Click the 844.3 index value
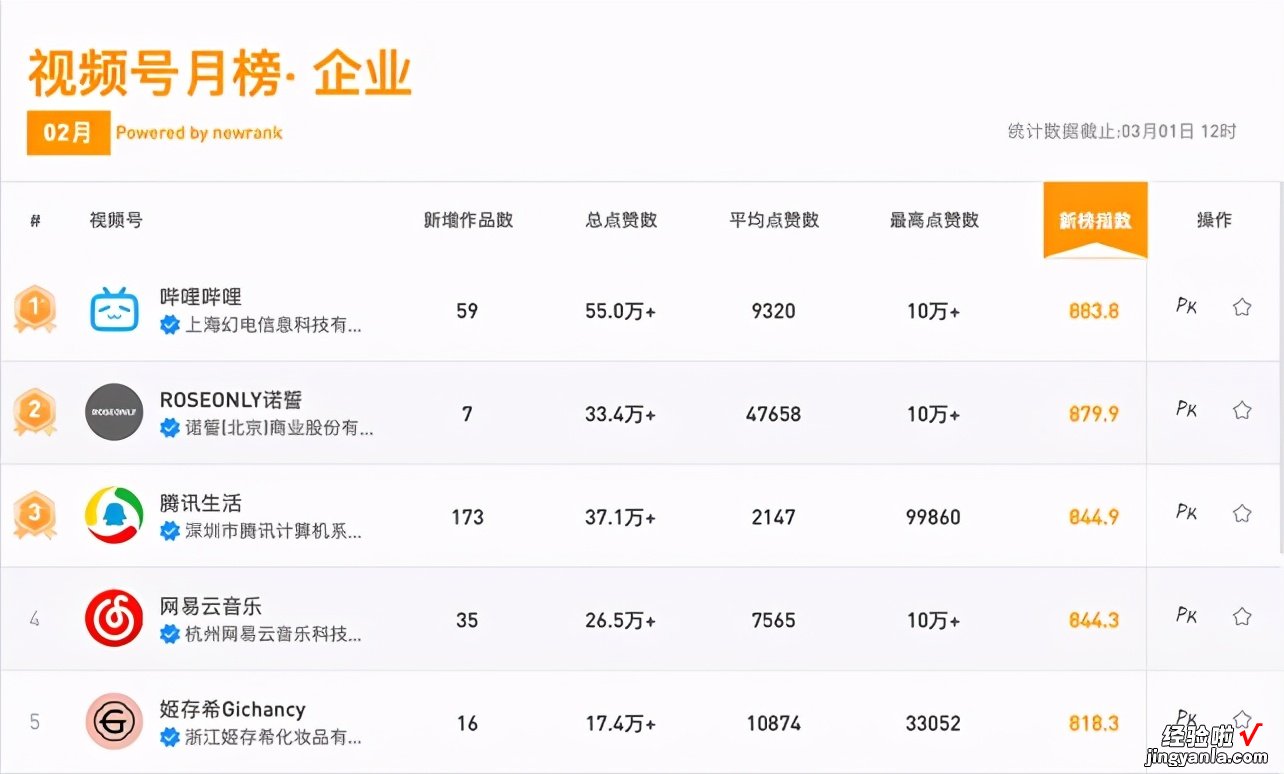 click(x=1094, y=620)
